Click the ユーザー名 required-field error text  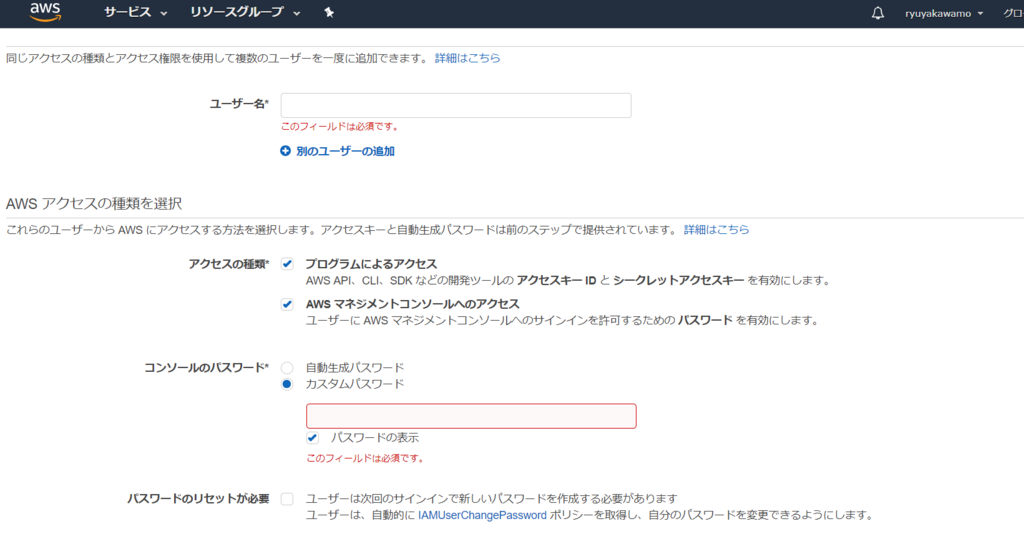tap(340, 127)
